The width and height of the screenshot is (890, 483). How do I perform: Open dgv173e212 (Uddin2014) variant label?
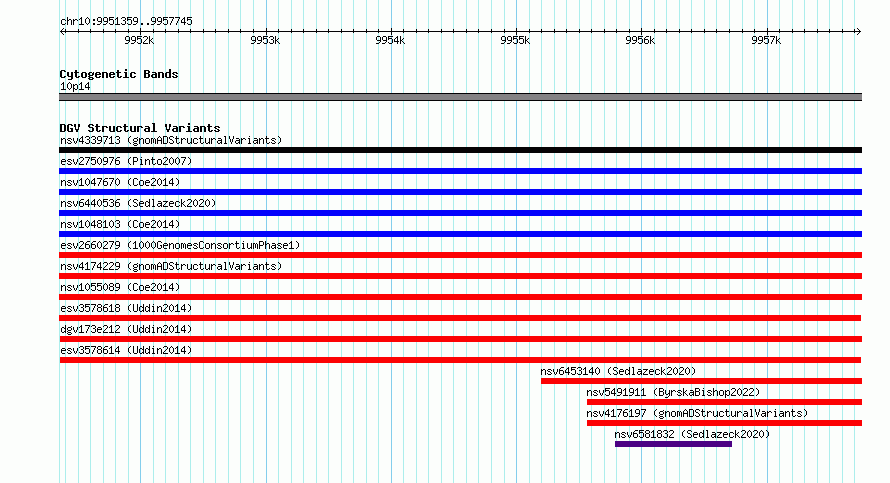click(126, 329)
